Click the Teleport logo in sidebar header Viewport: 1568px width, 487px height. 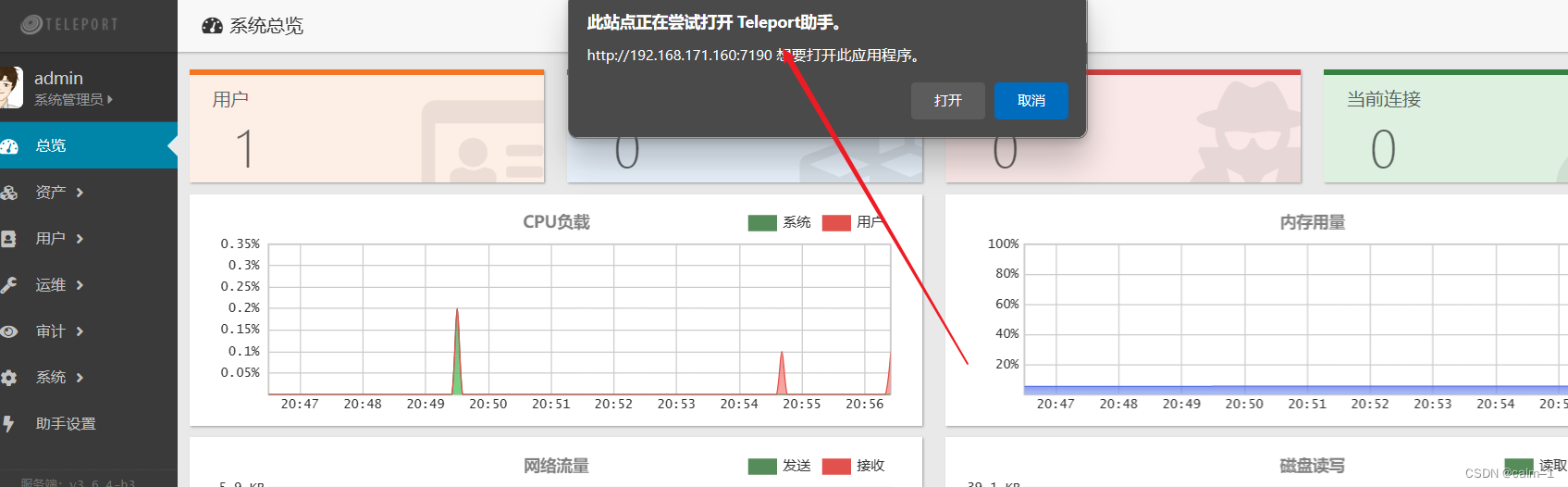(x=69, y=25)
